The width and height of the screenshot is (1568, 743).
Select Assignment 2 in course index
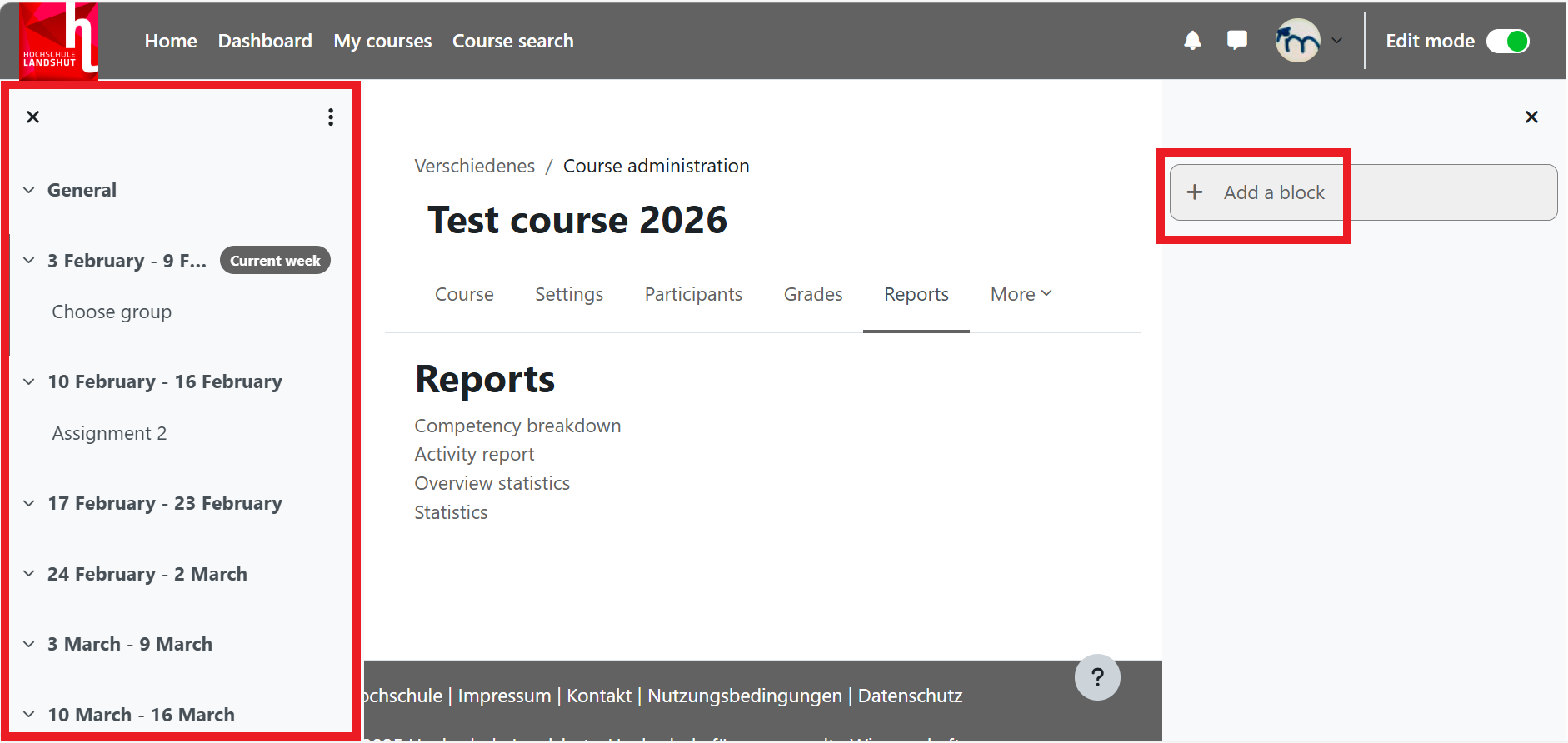[x=109, y=434]
